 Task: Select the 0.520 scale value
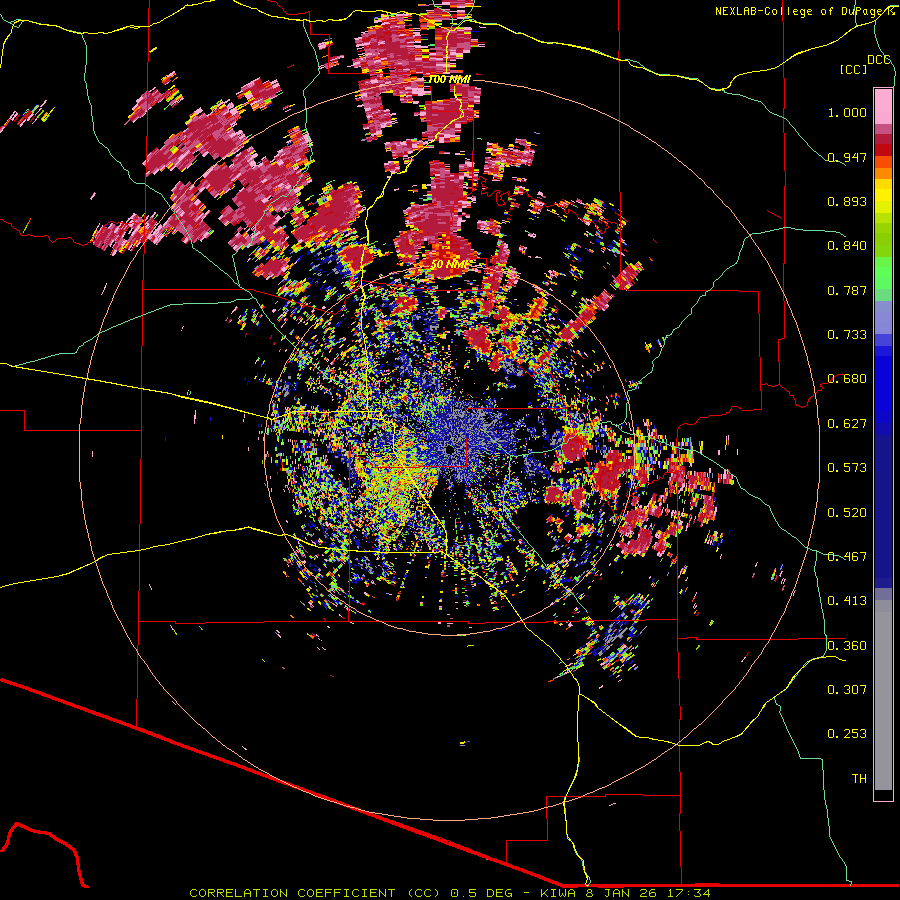click(847, 513)
